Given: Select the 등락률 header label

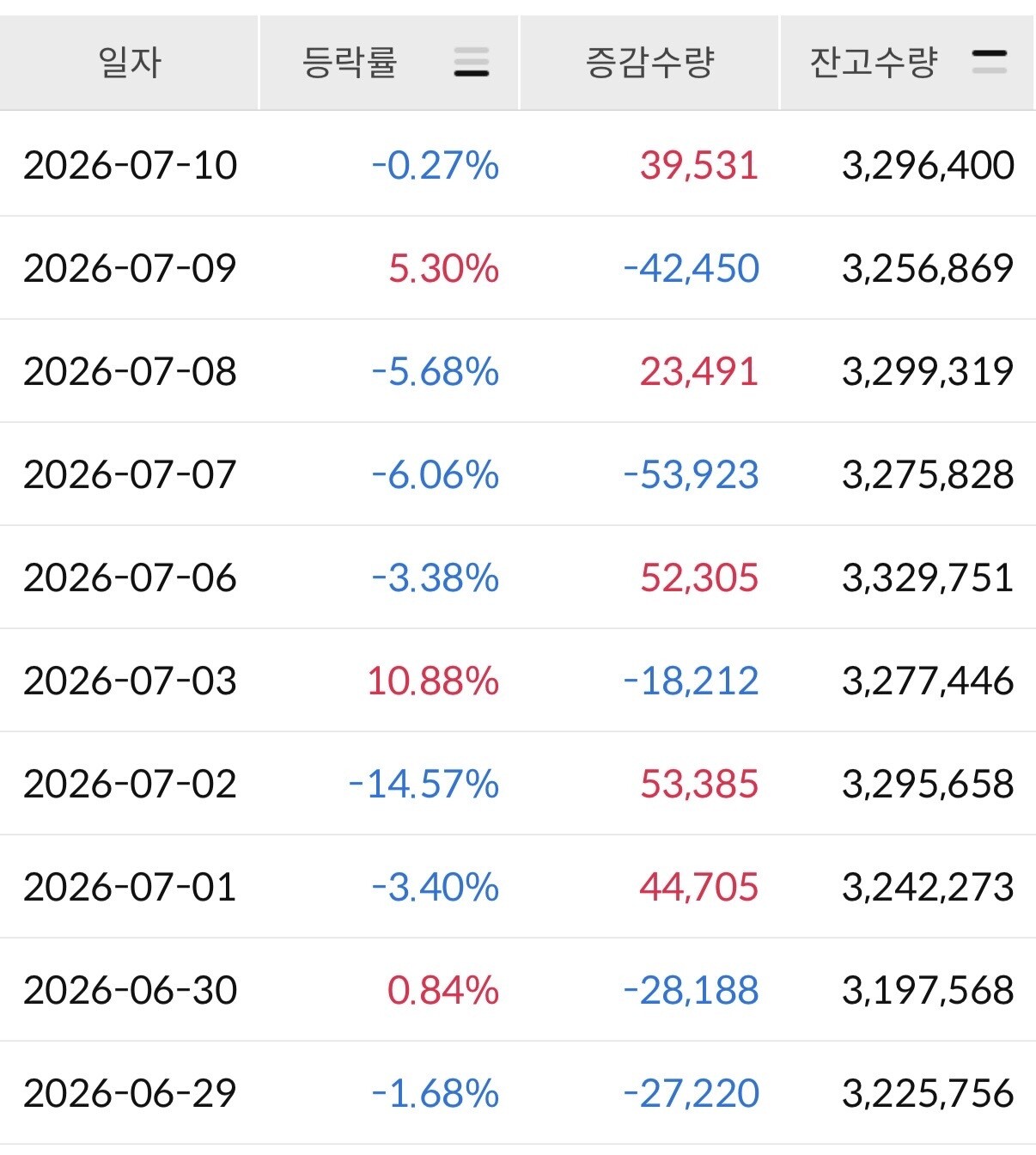Looking at the screenshot, I should tap(350, 63).
